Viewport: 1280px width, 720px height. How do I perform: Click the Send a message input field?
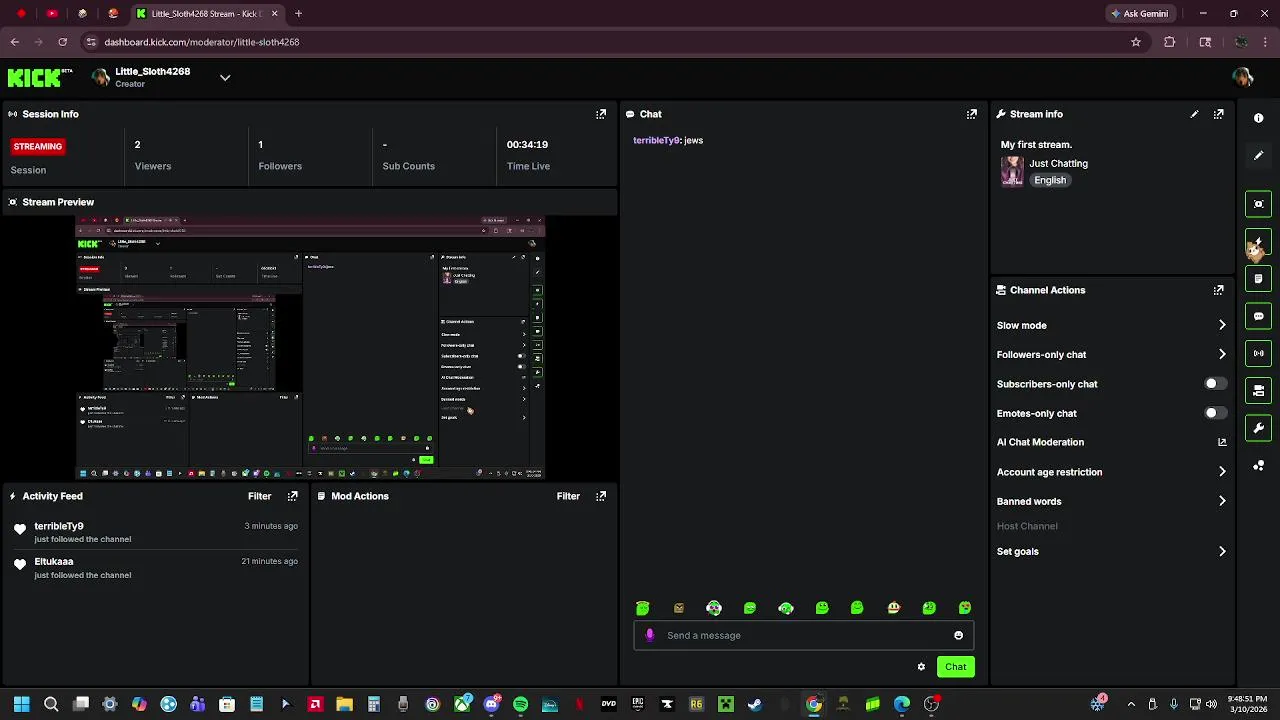pos(803,635)
